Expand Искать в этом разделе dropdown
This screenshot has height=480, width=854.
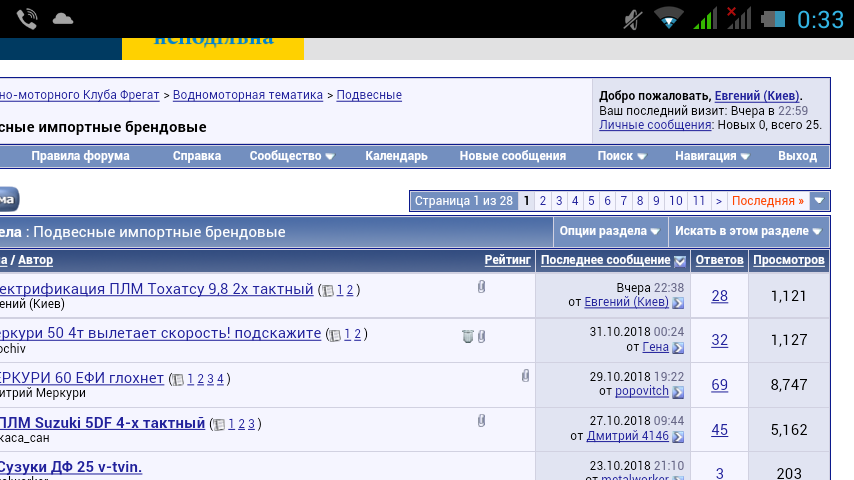tap(748, 231)
